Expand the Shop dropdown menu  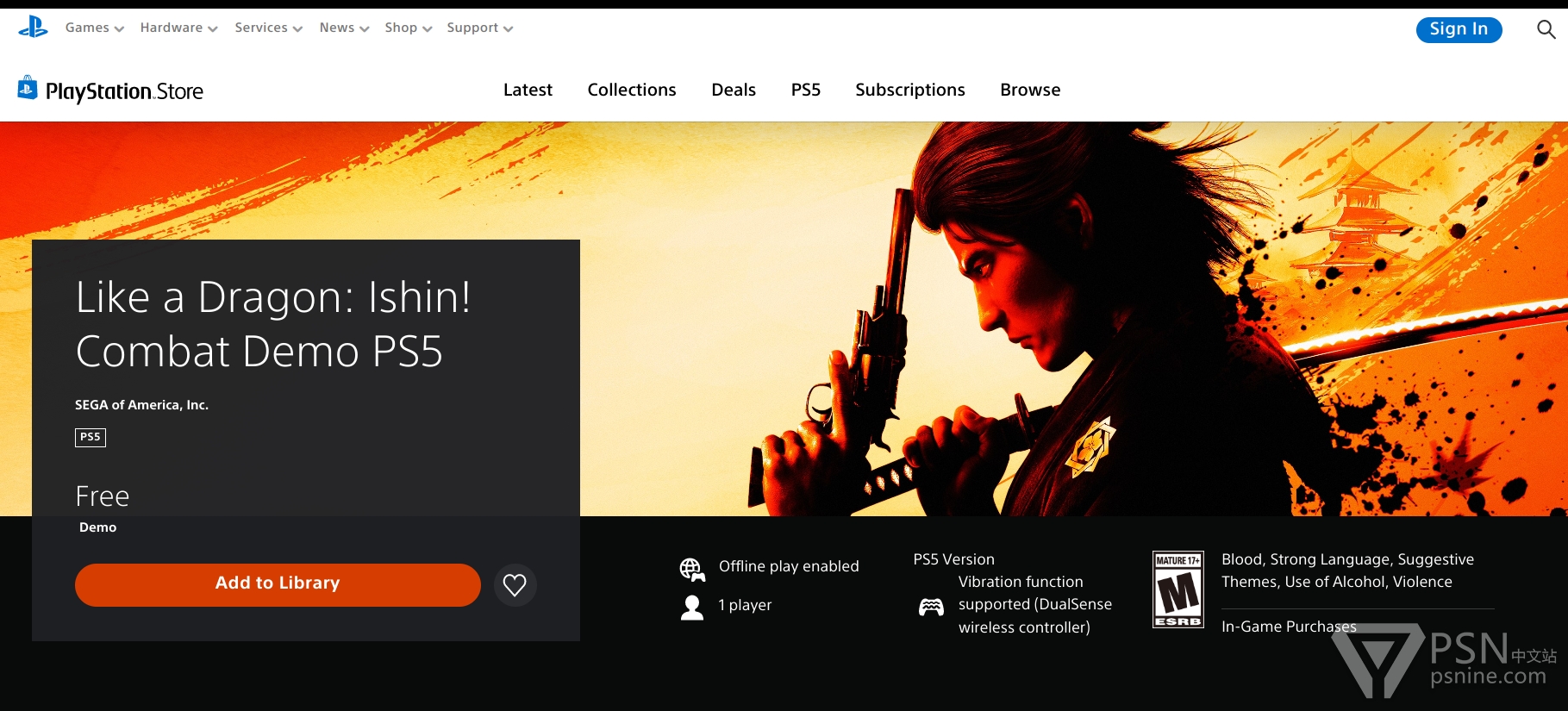click(409, 28)
